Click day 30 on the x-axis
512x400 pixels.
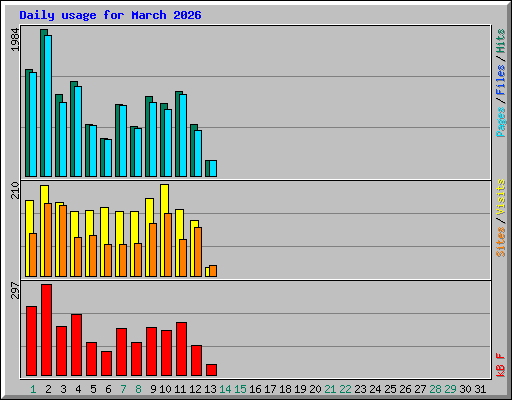[x=465, y=389]
